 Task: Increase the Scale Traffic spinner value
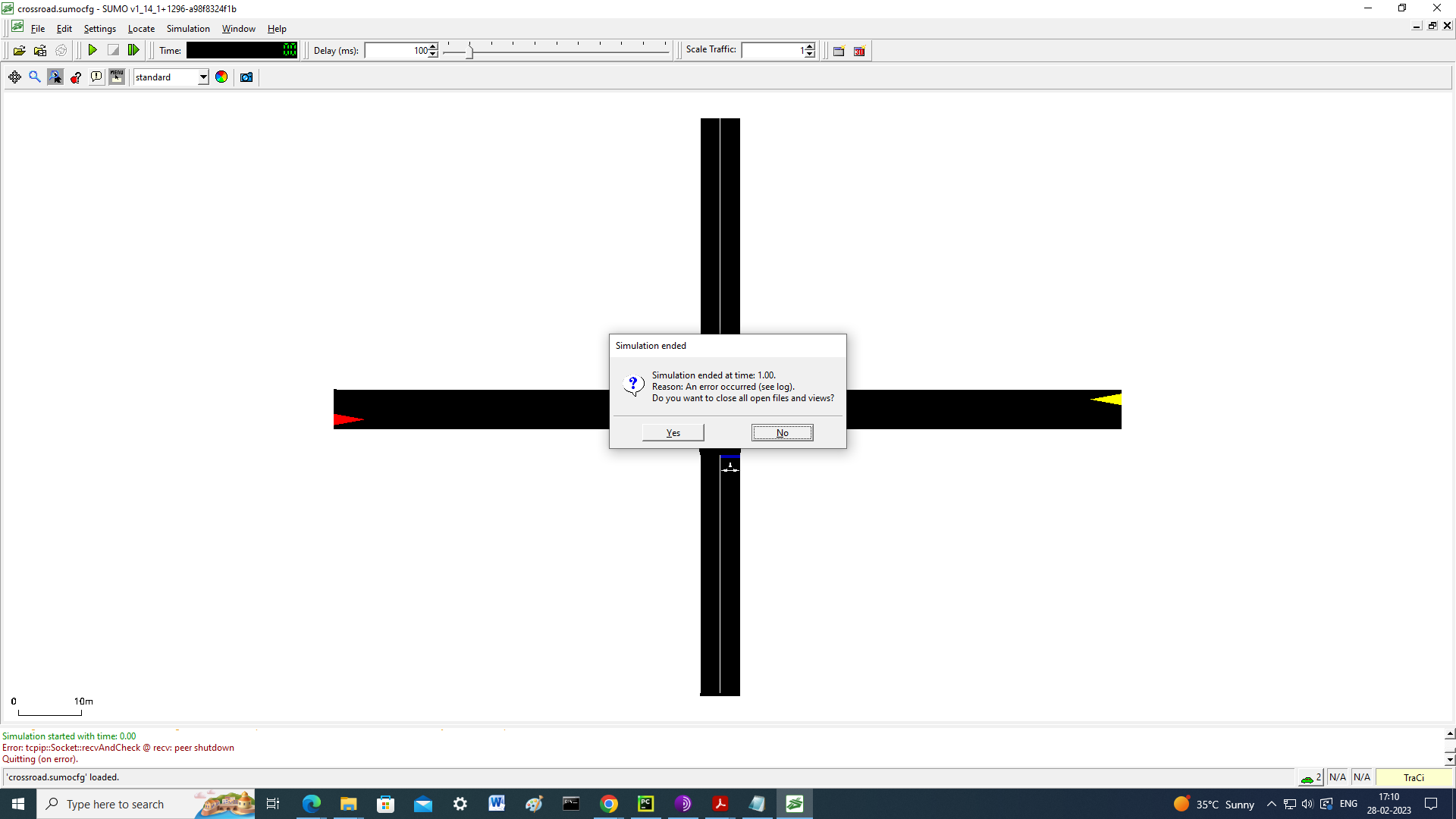810,47
